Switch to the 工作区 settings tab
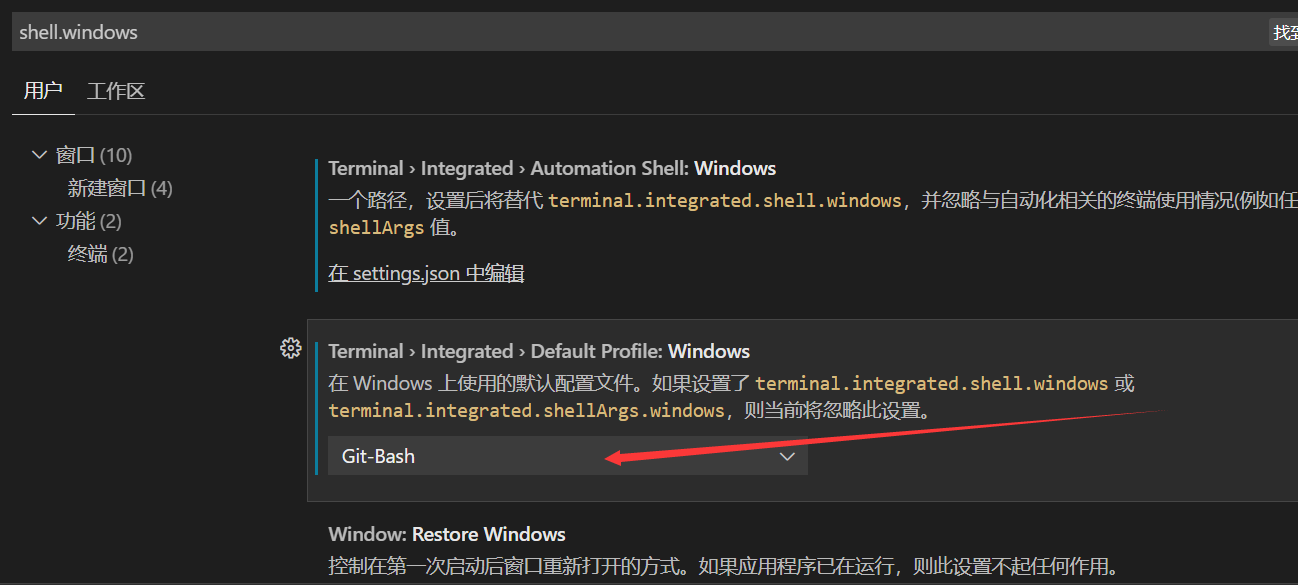The height and width of the screenshot is (585, 1298). (x=116, y=91)
